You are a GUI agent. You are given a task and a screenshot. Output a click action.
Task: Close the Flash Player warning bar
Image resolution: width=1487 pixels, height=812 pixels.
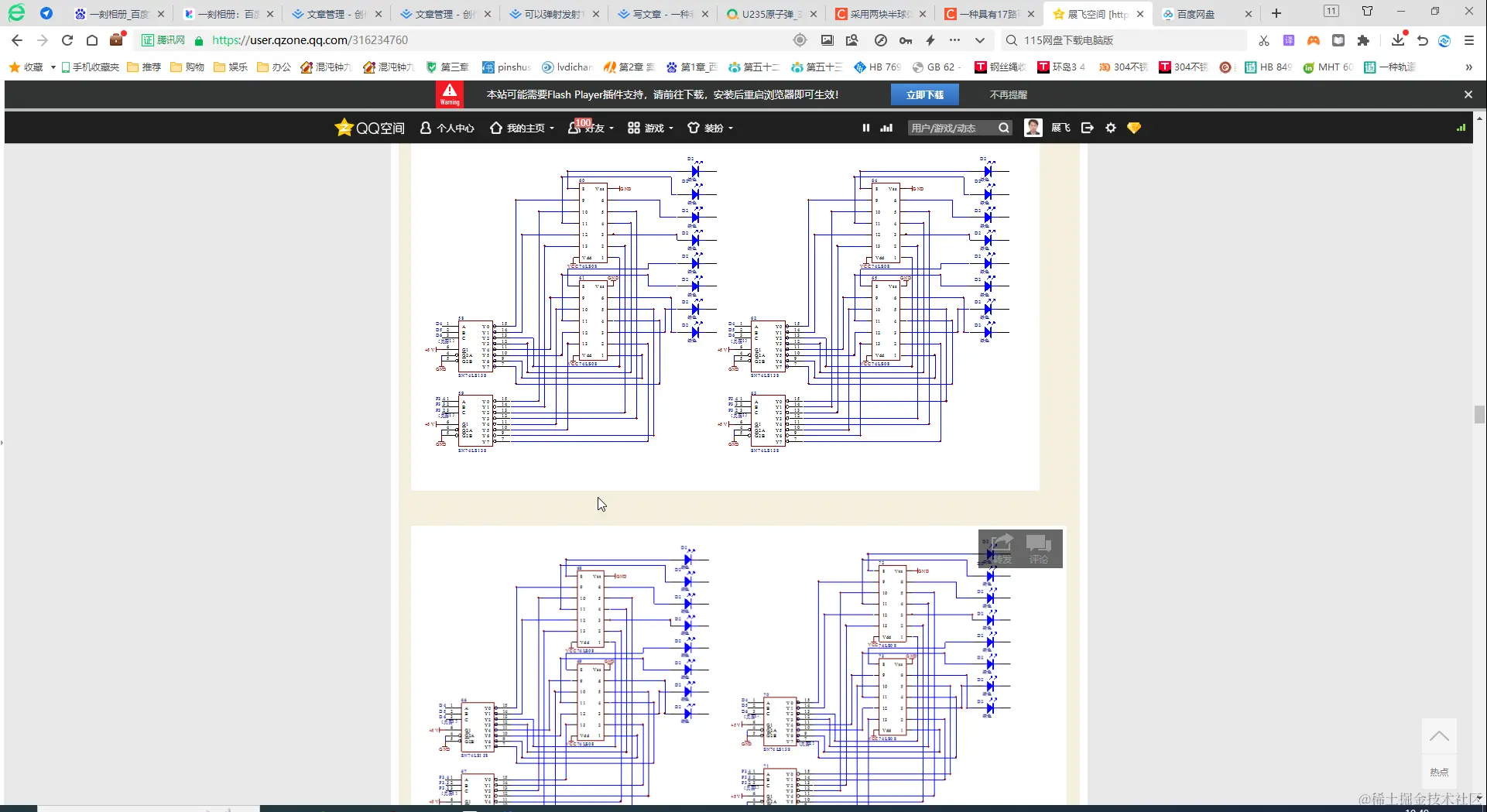1468,94
